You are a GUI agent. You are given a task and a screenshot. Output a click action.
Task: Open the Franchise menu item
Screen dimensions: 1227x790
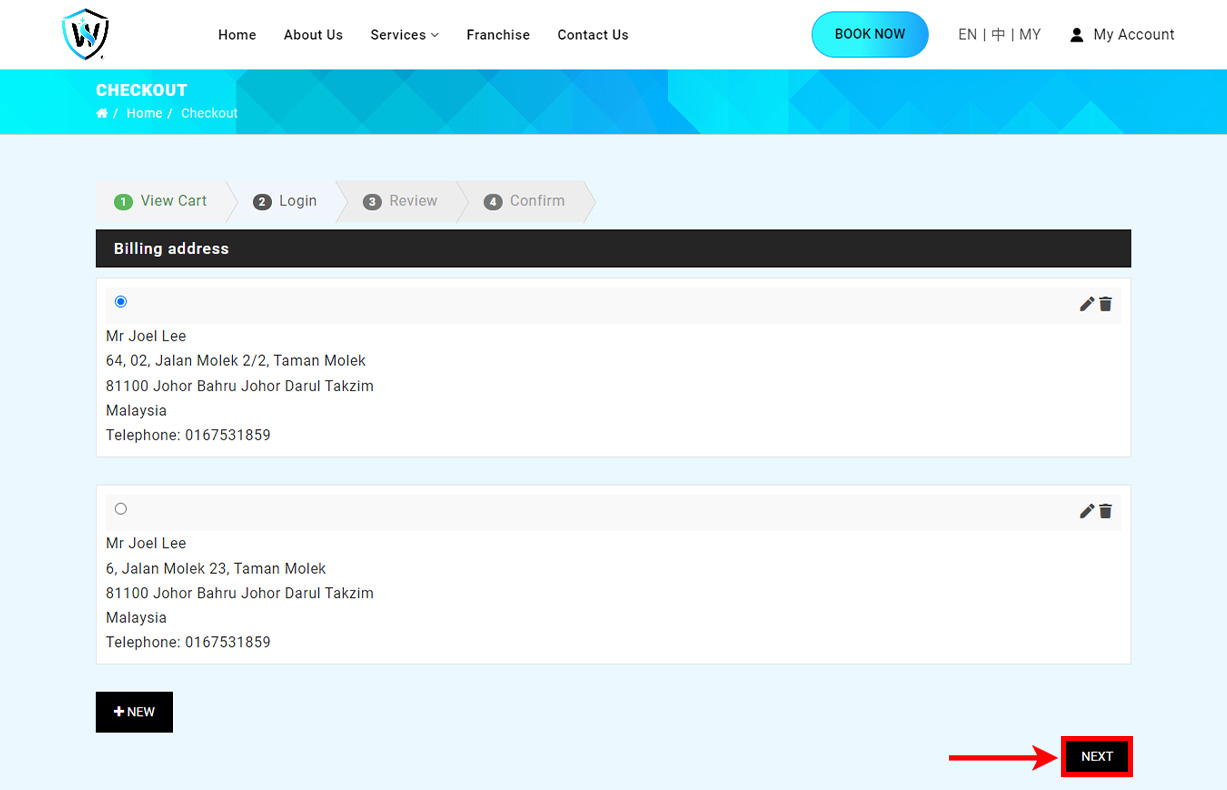tap(498, 35)
